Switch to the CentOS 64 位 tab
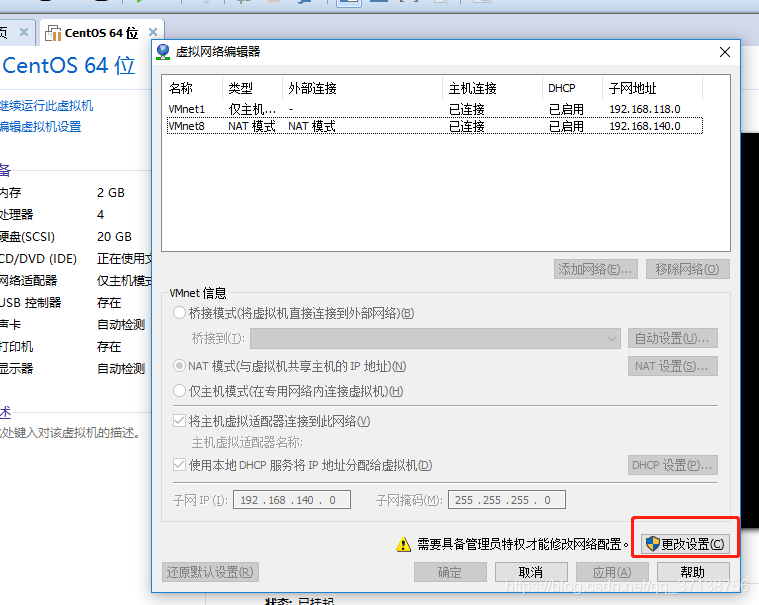The image size is (759, 605). pos(102,33)
